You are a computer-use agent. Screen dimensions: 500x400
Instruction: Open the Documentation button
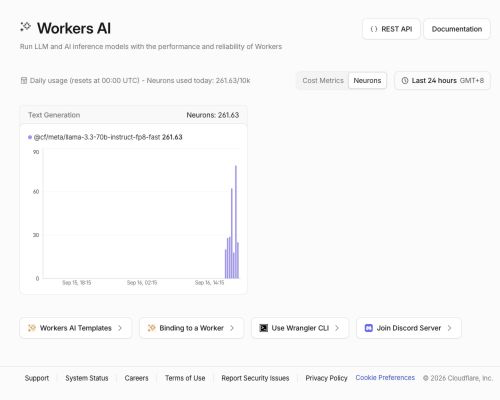click(x=457, y=29)
